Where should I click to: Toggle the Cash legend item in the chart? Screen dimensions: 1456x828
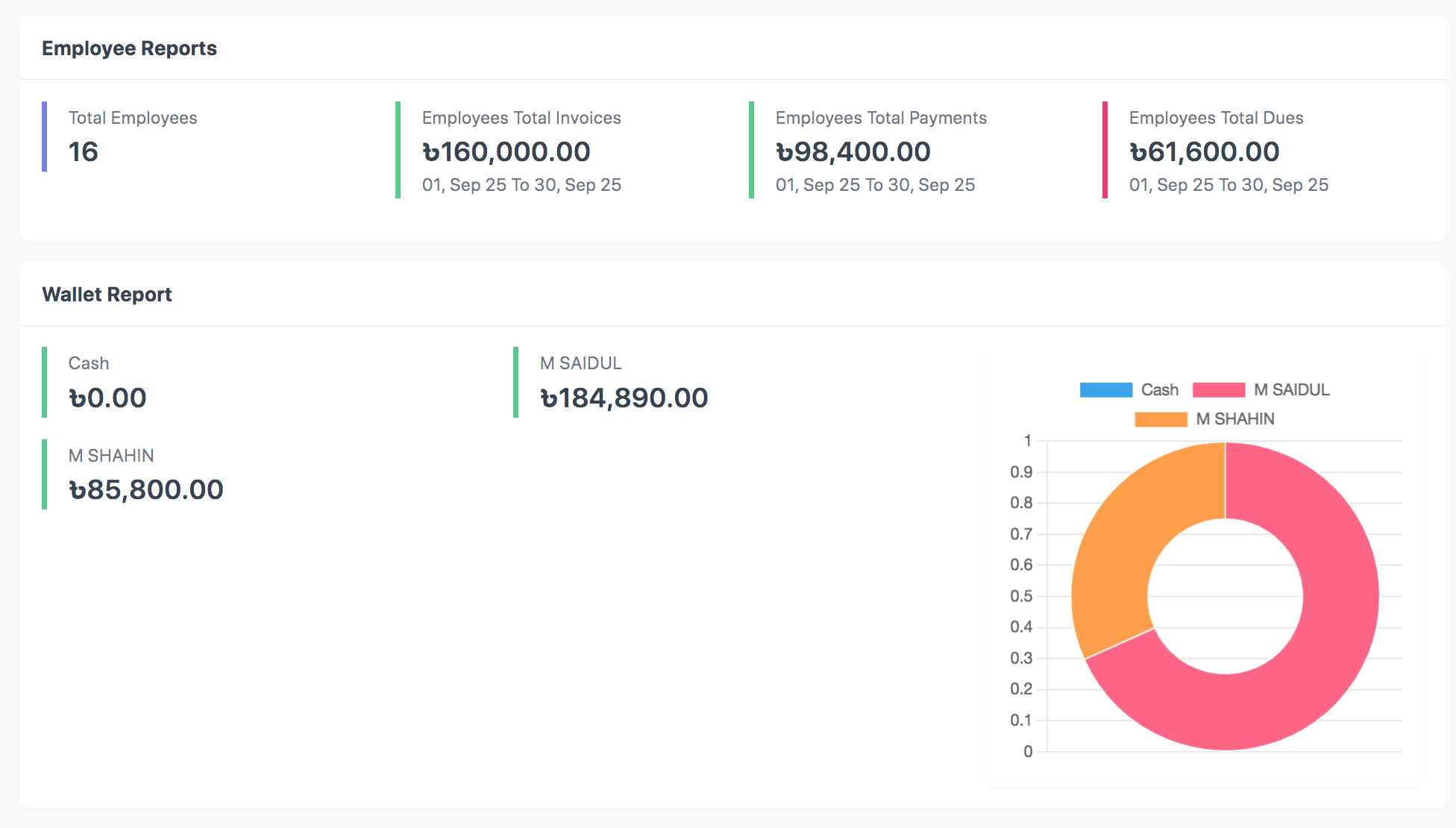coord(1159,390)
